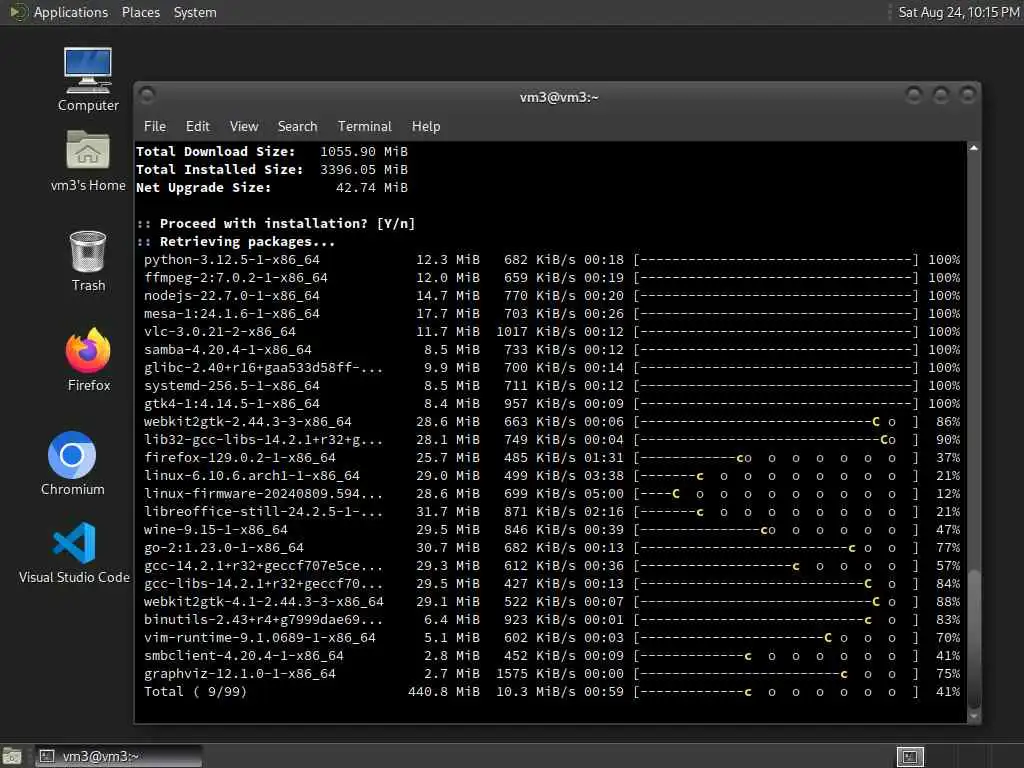This screenshot has height=768, width=1024.
Task: Open the terminal Search menu
Action: (297, 126)
